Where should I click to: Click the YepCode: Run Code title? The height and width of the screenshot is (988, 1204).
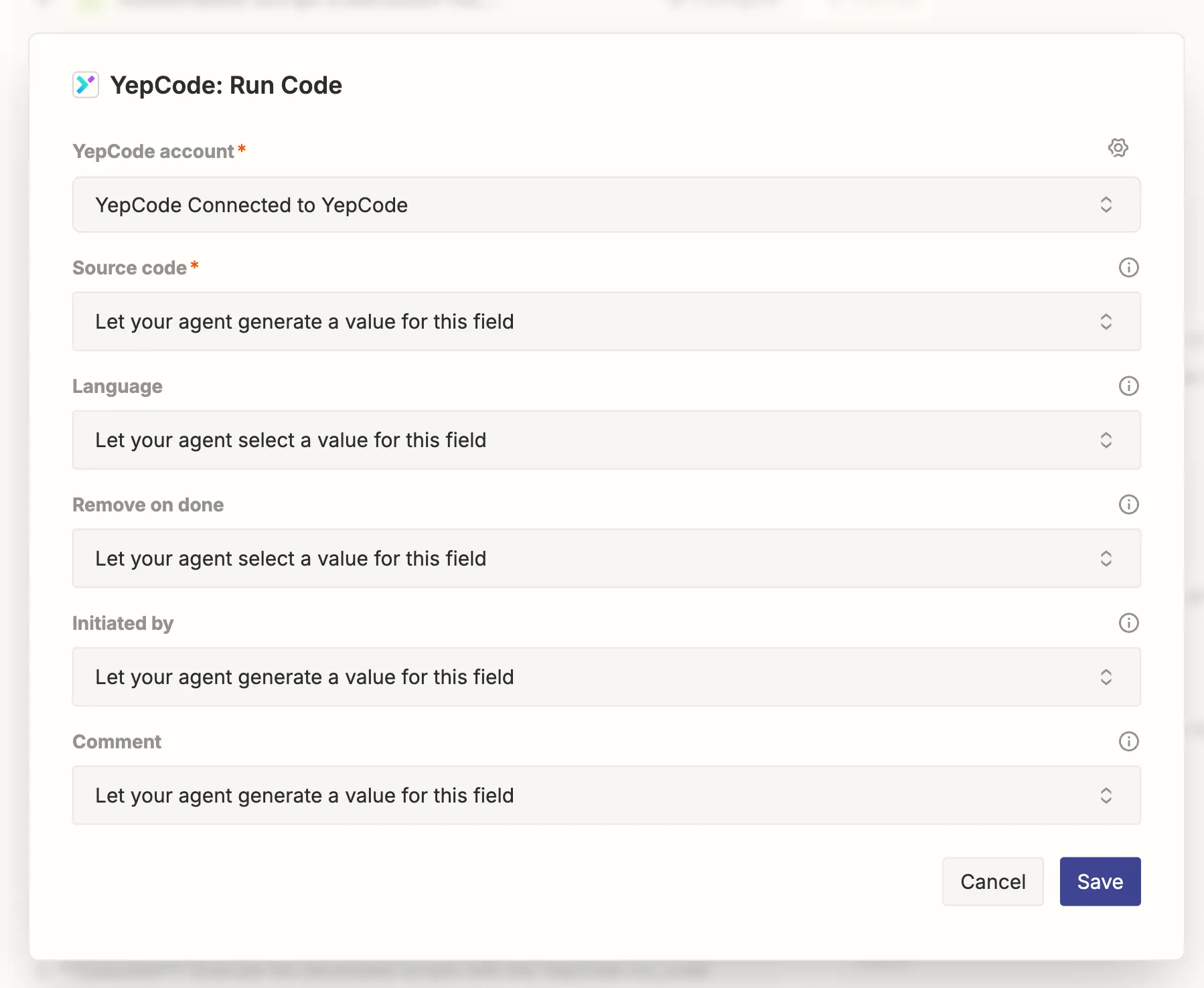(226, 86)
